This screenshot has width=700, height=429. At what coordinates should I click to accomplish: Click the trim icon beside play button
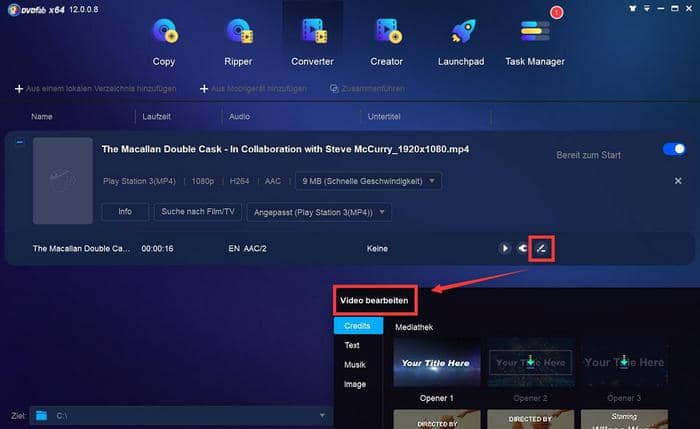click(x=523, y=248)
